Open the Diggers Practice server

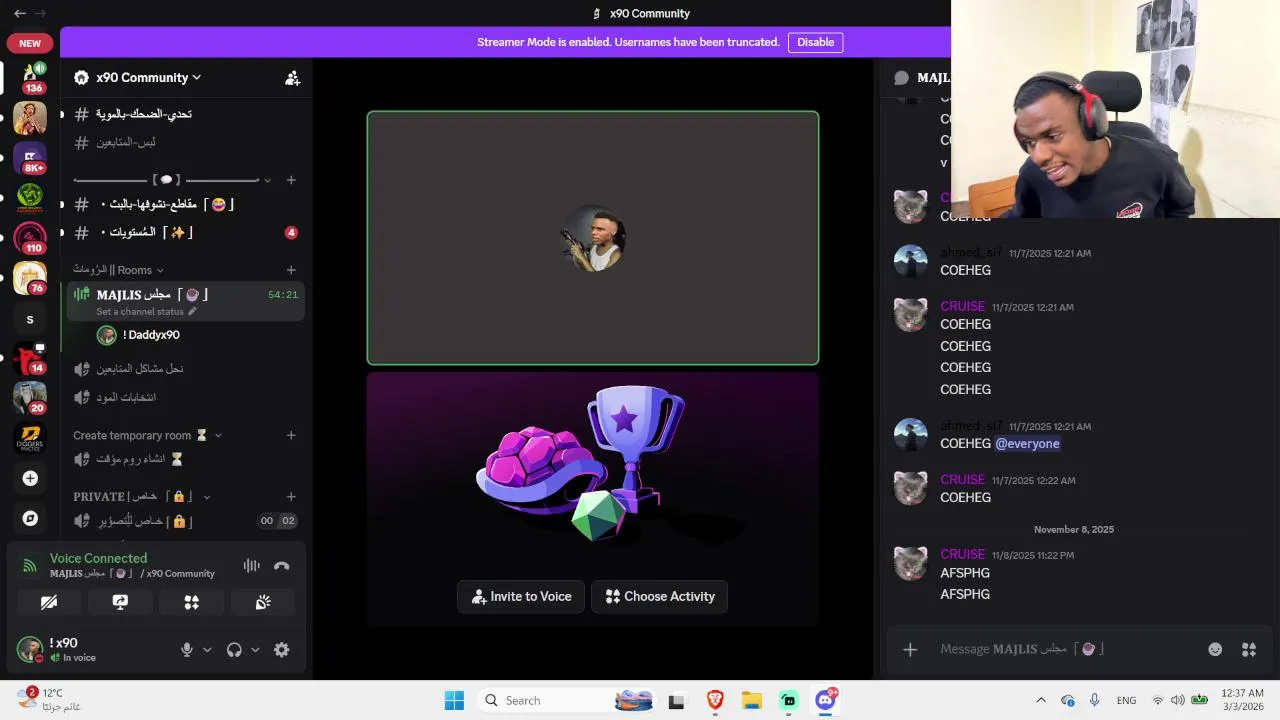pyautogui.click(x=30, y=439)
